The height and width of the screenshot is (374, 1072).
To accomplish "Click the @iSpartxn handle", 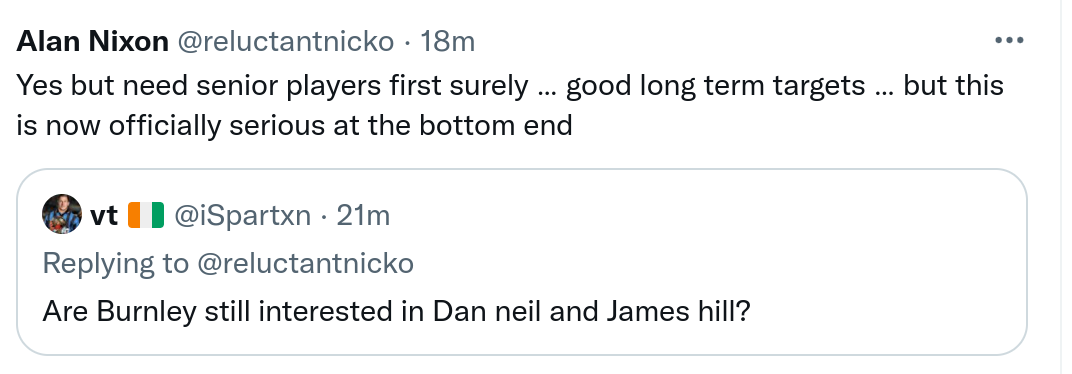I will point(243,216).
